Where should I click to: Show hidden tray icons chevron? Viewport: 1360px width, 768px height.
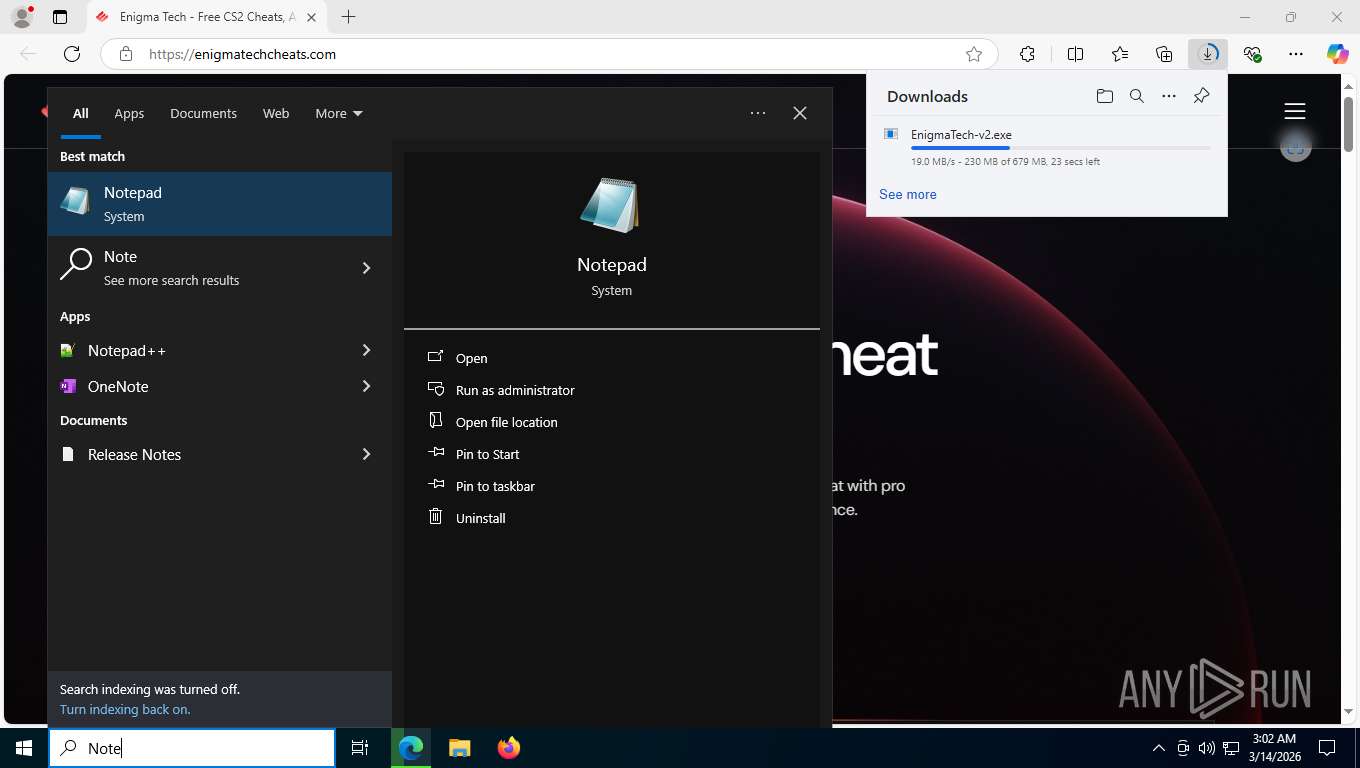click(x=1159, y=748)
